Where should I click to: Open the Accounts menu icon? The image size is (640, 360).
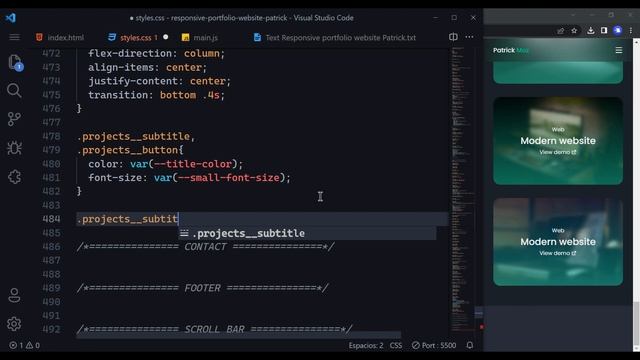click(x=14, y=295)
